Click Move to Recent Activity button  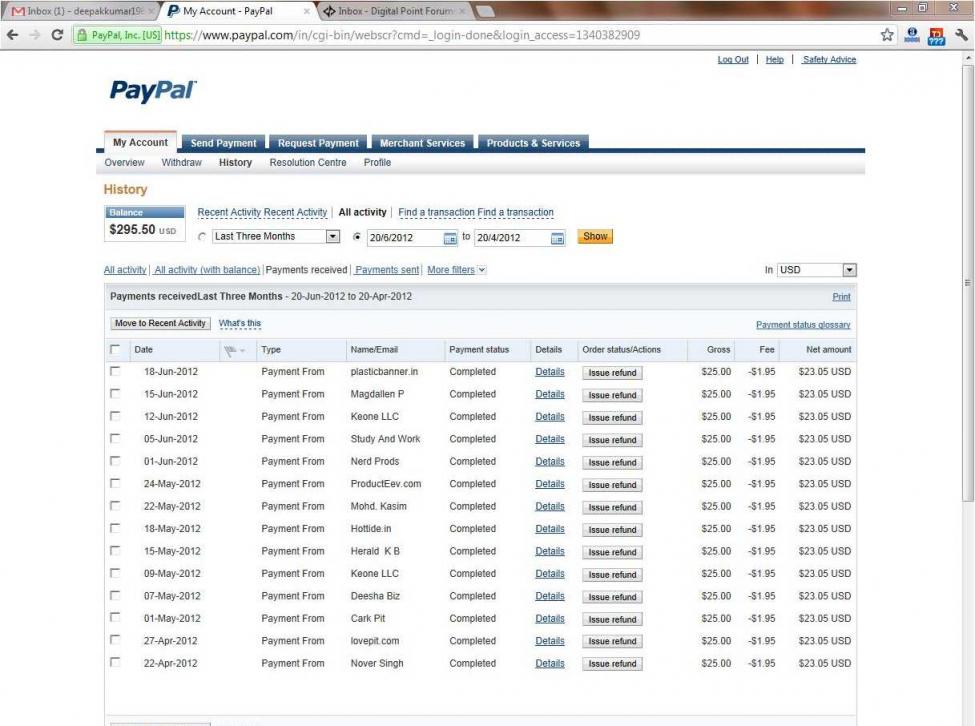(160, 323)
